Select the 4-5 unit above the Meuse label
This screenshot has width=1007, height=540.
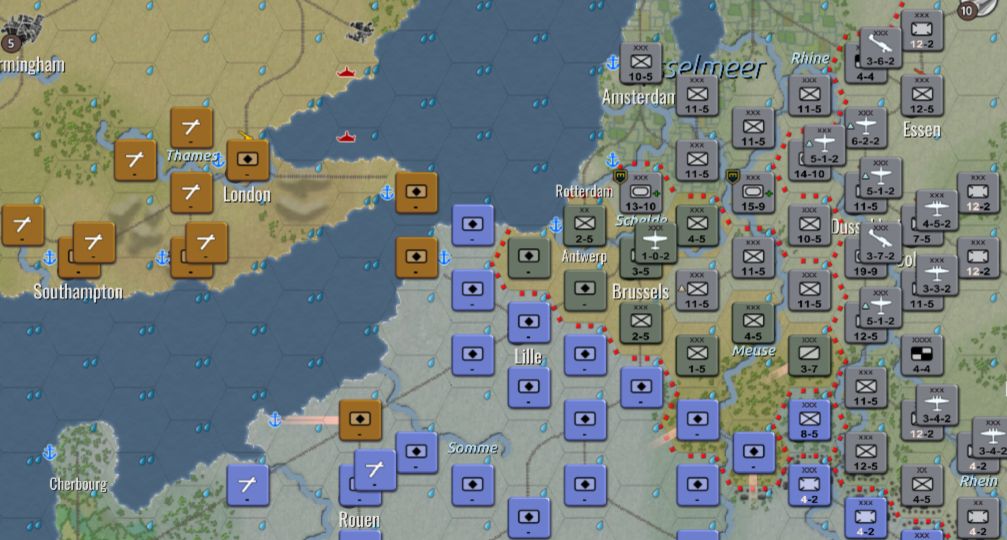point(753,323)
